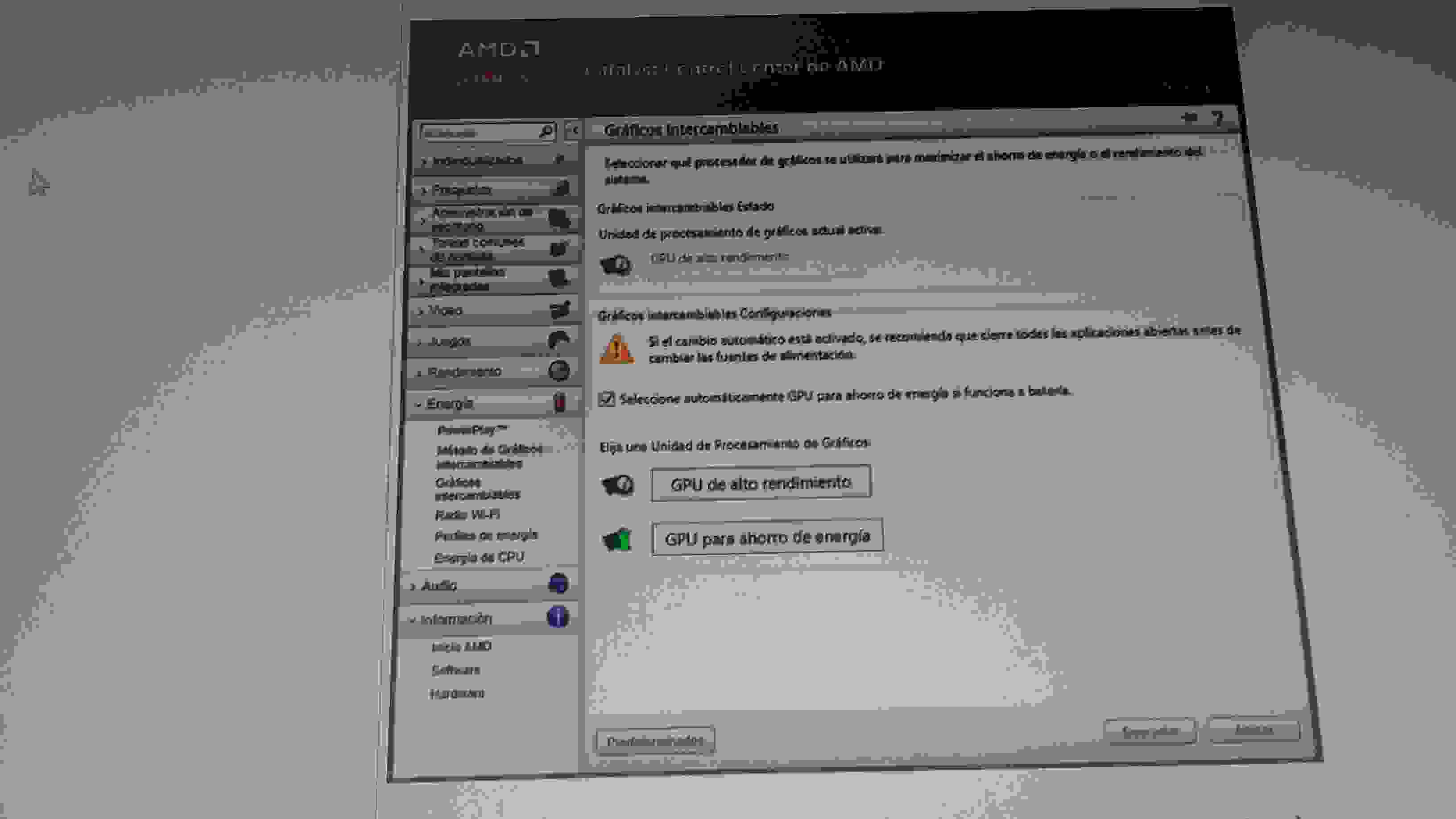This screenshot has width=1456, height=819.
Task: Click the Energía section battery icon
Action: tap(558, 402)
